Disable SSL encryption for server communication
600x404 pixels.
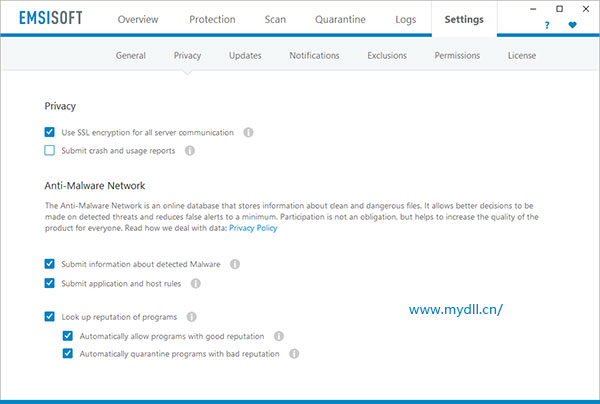tap(49, 132)
